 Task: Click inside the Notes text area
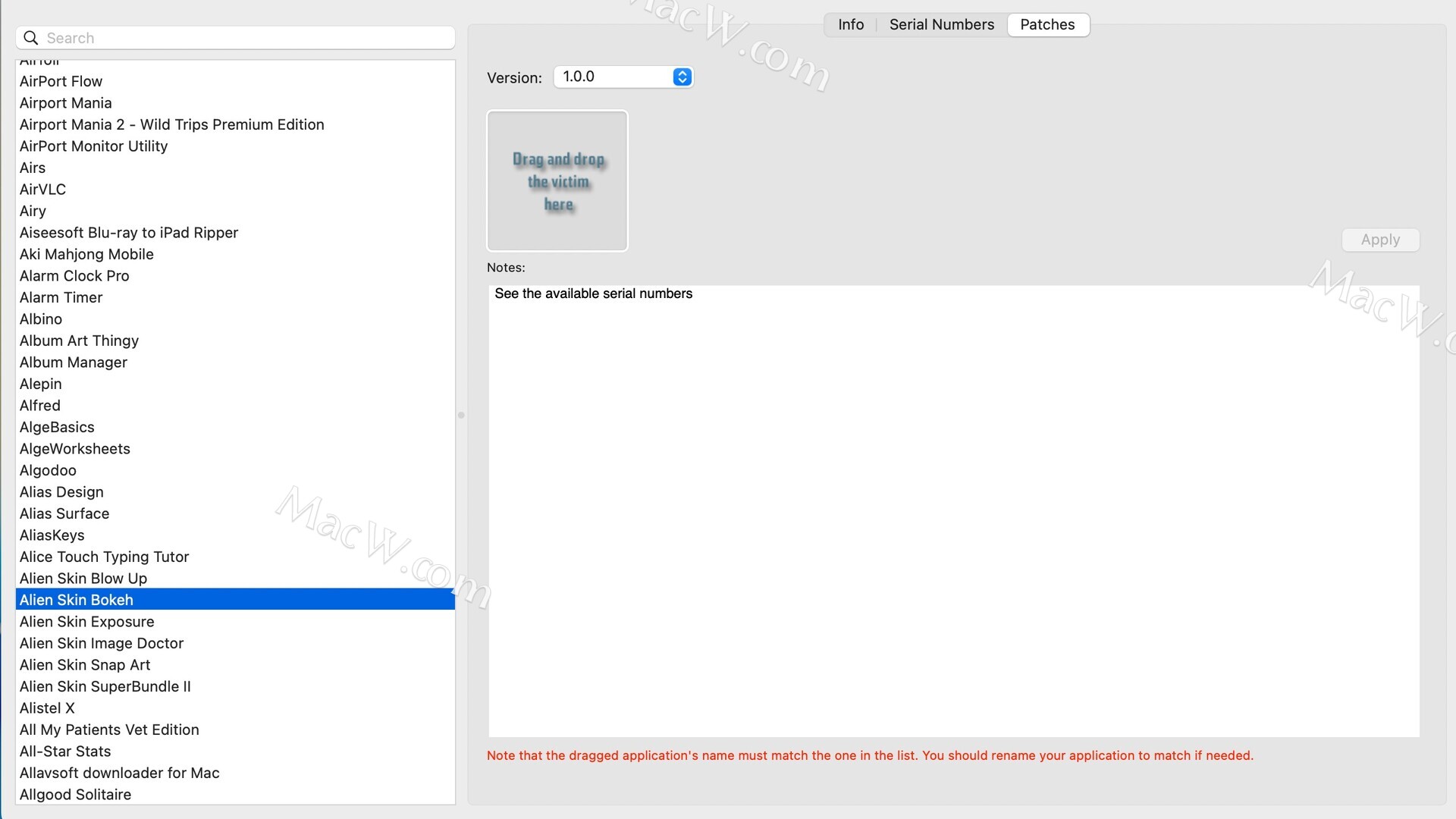(953, 510)
